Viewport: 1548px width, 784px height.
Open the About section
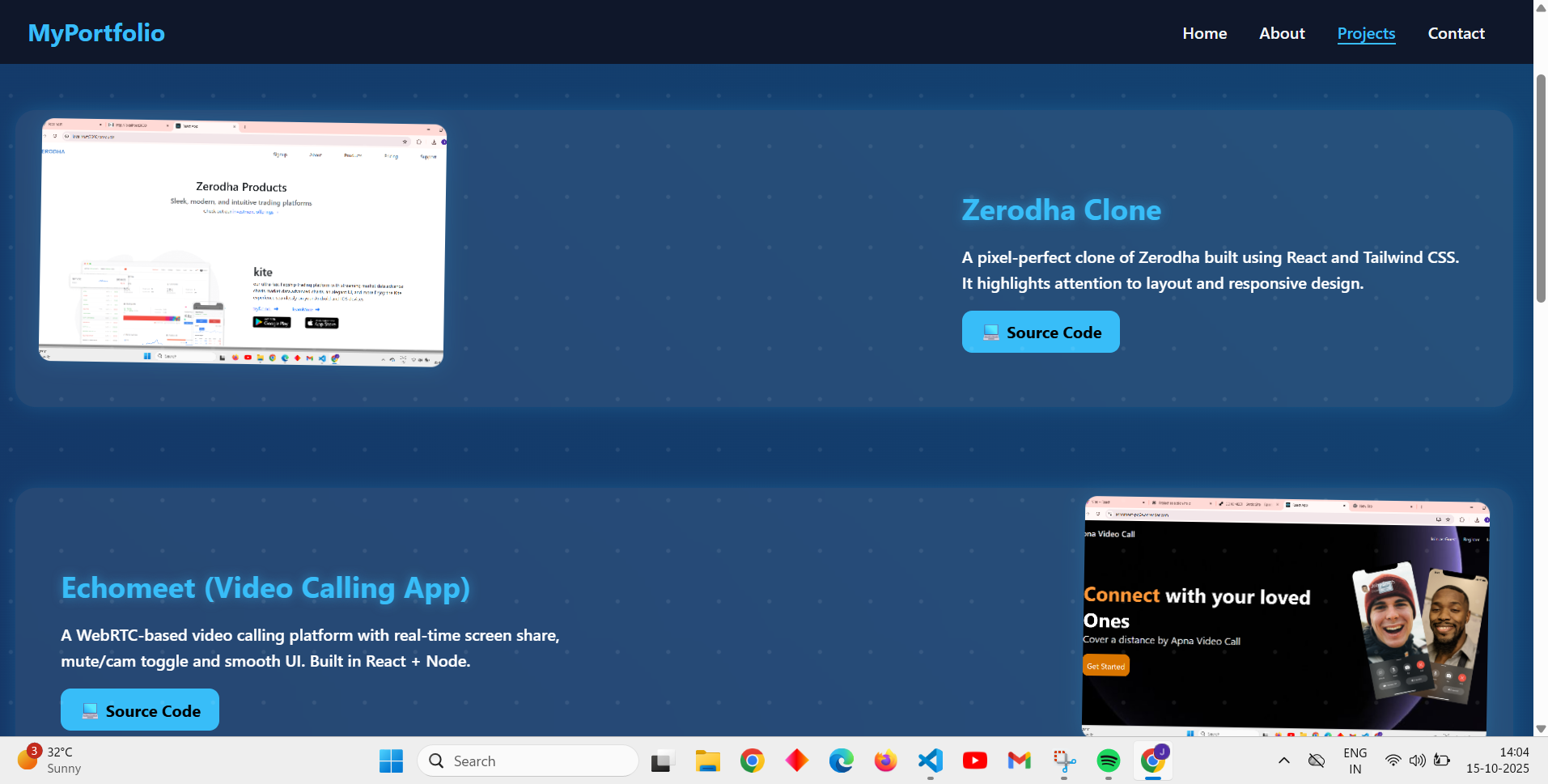[x=1282, y=33]
